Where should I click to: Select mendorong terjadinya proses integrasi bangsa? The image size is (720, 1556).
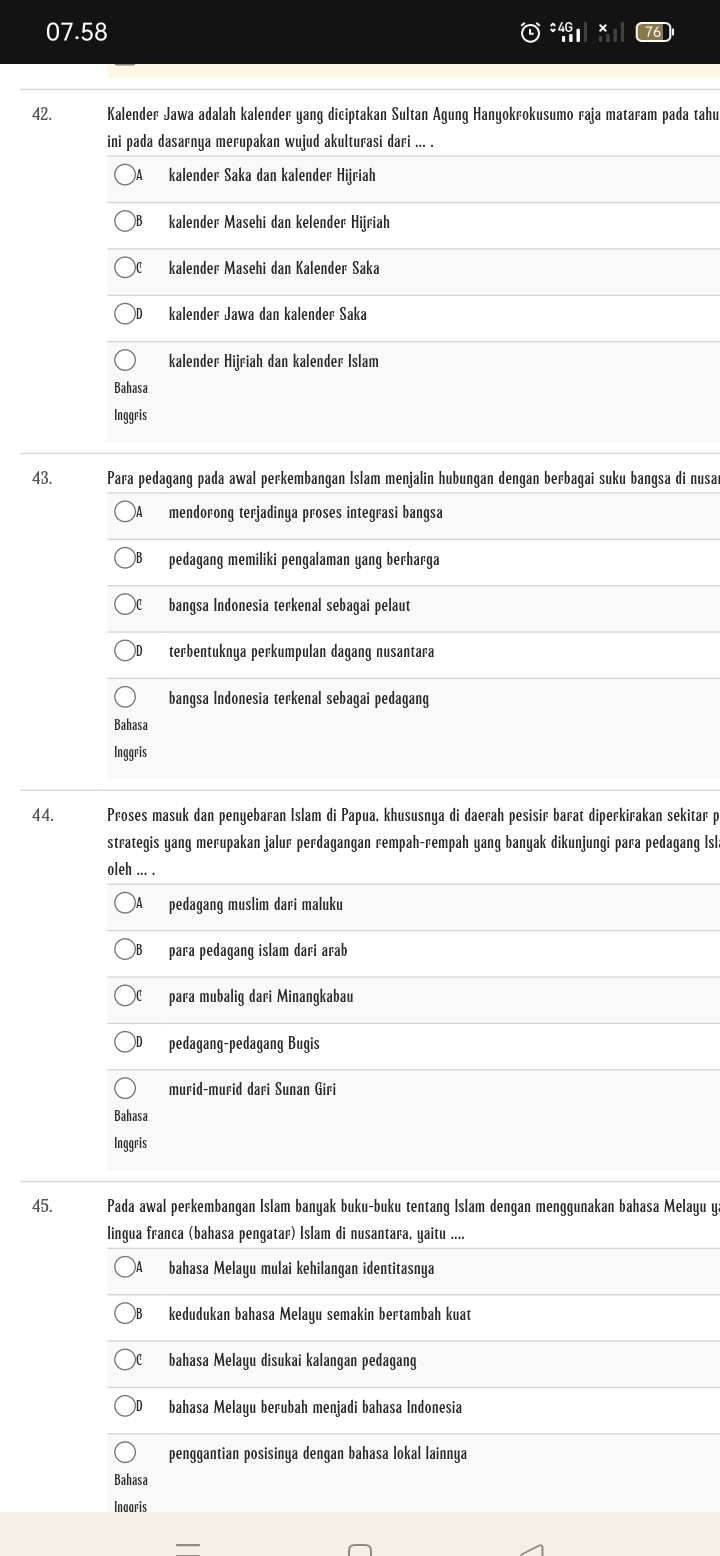pyautogui.click(x=125, y=513)
